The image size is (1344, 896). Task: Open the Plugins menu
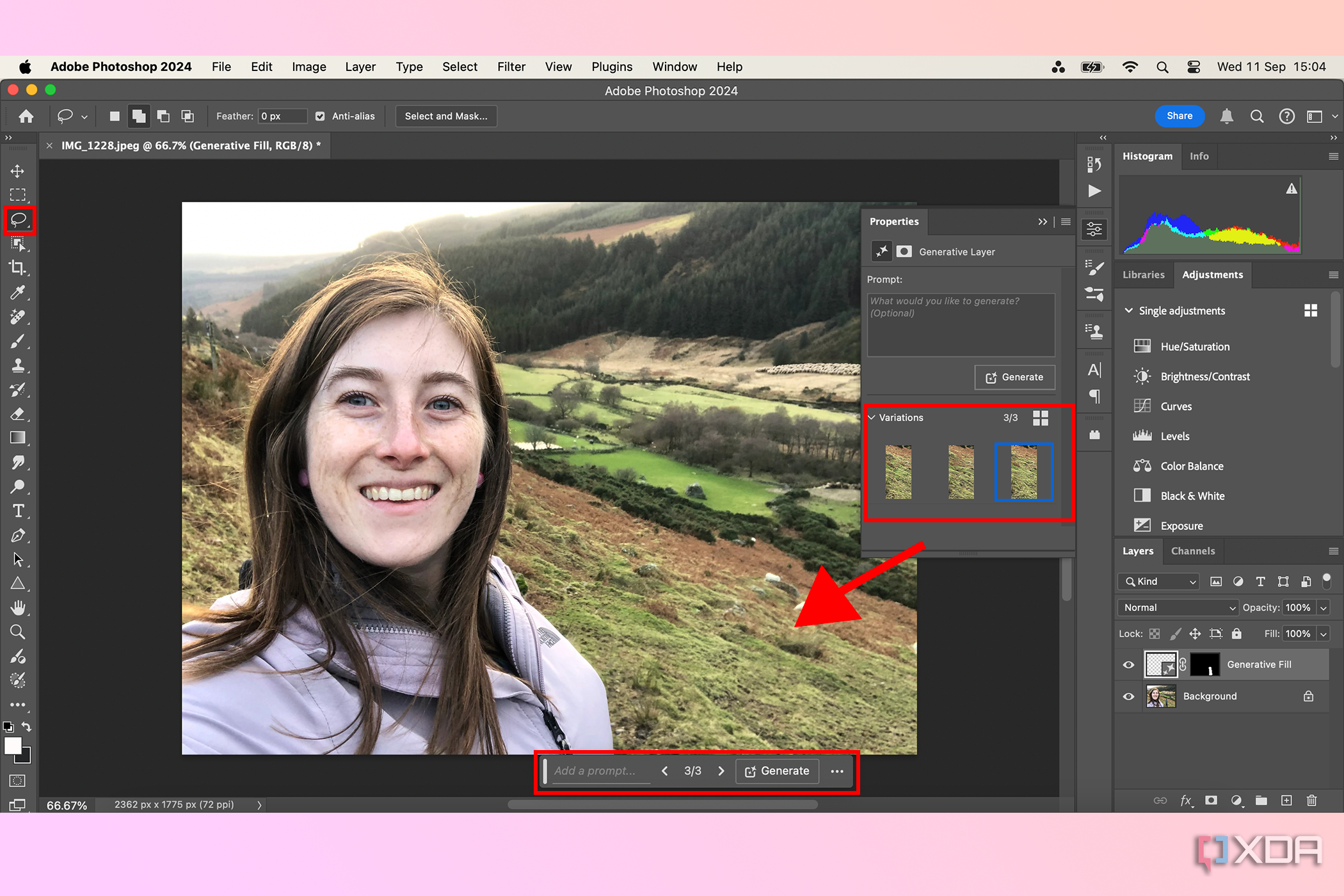point(612,67)
